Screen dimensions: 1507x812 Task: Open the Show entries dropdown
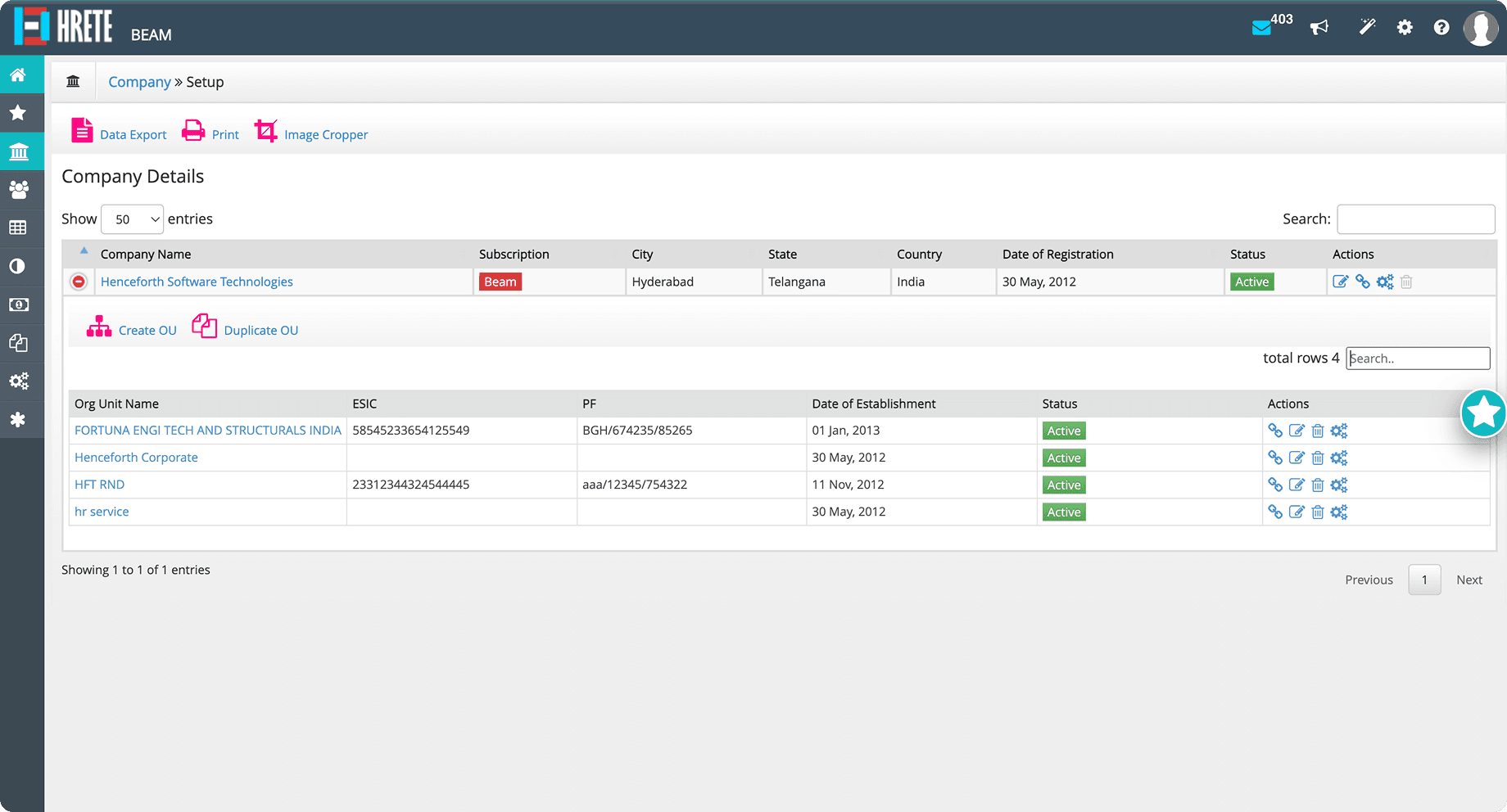[132, 219]
